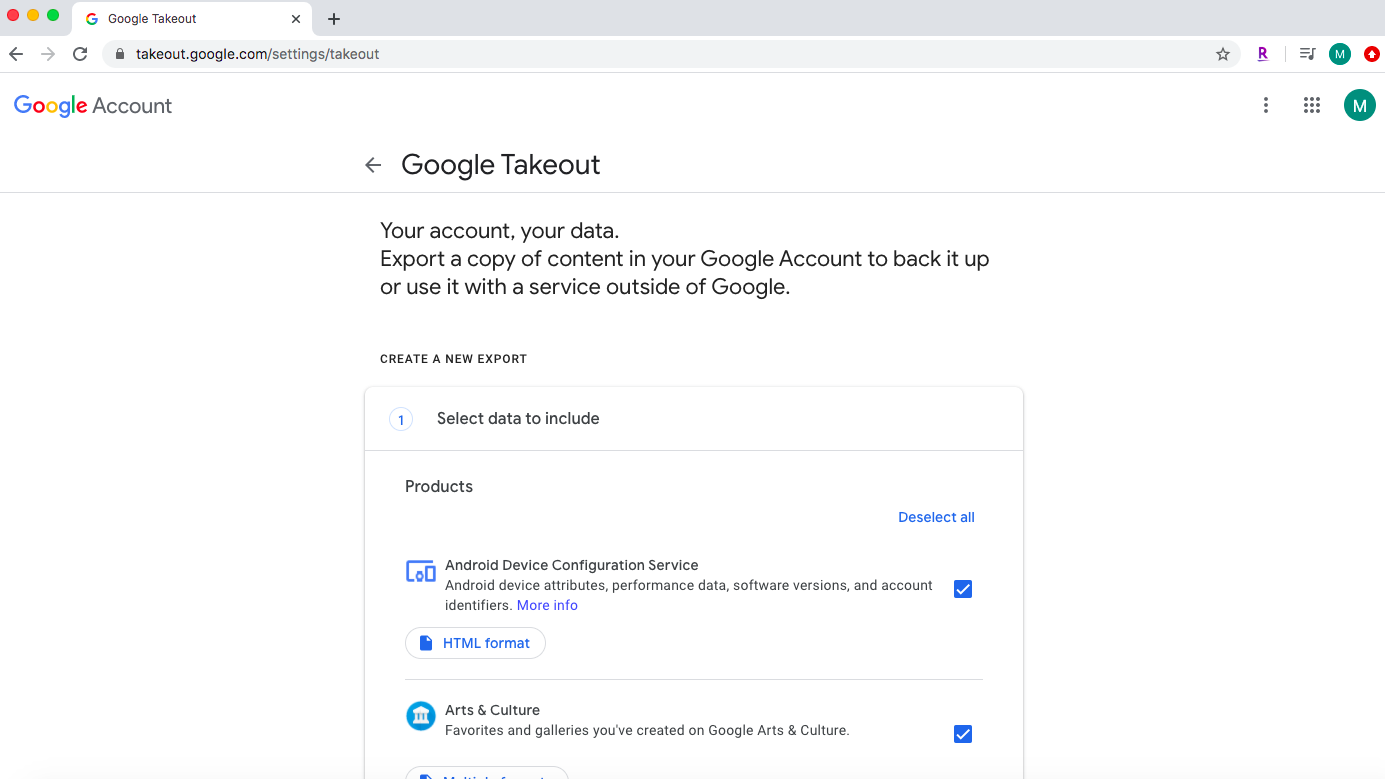
Task: Open More info link for Android Device Configuration
Action: (x=547, y=605)
